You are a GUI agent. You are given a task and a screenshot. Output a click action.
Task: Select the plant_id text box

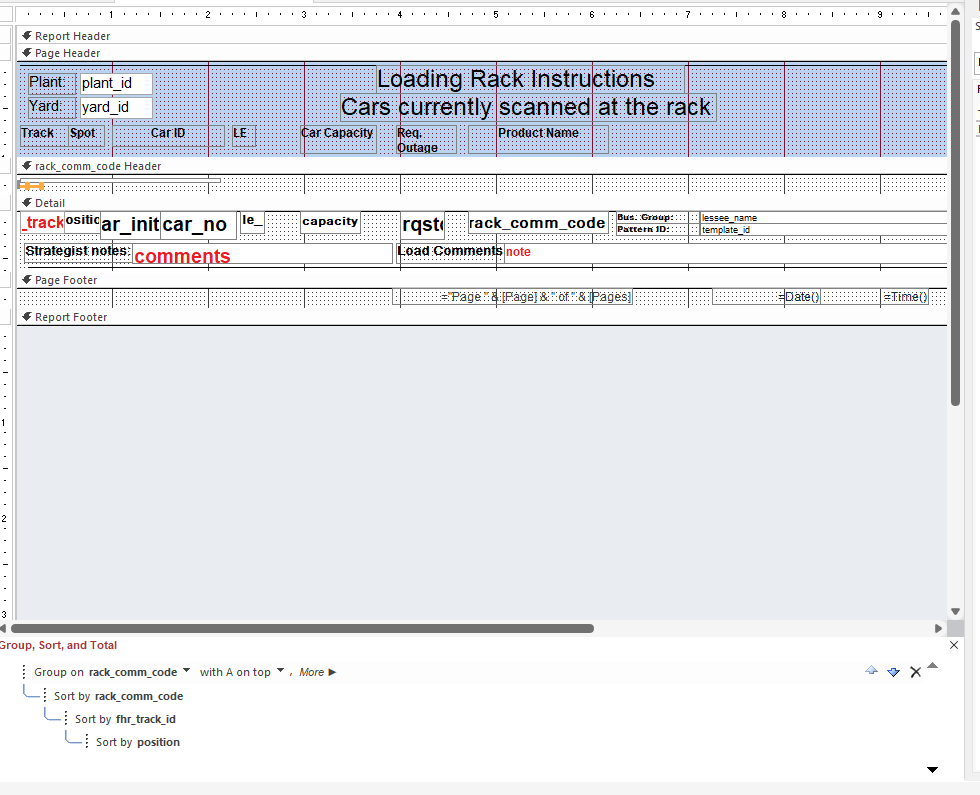(x=116, y=83)
